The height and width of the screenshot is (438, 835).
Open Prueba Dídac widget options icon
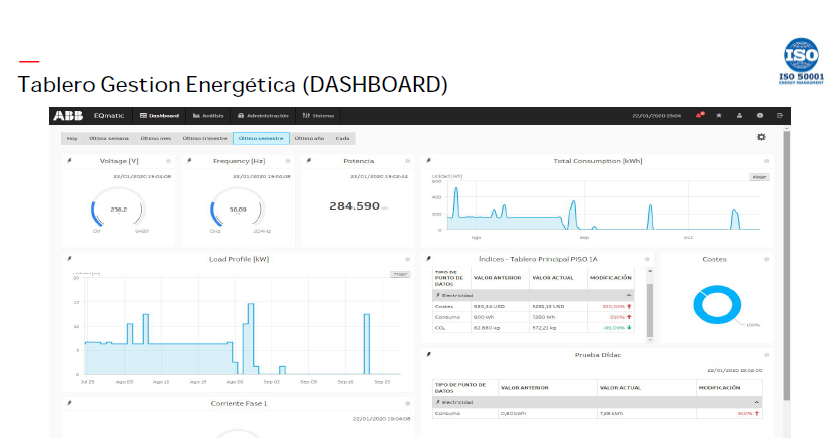767,355
